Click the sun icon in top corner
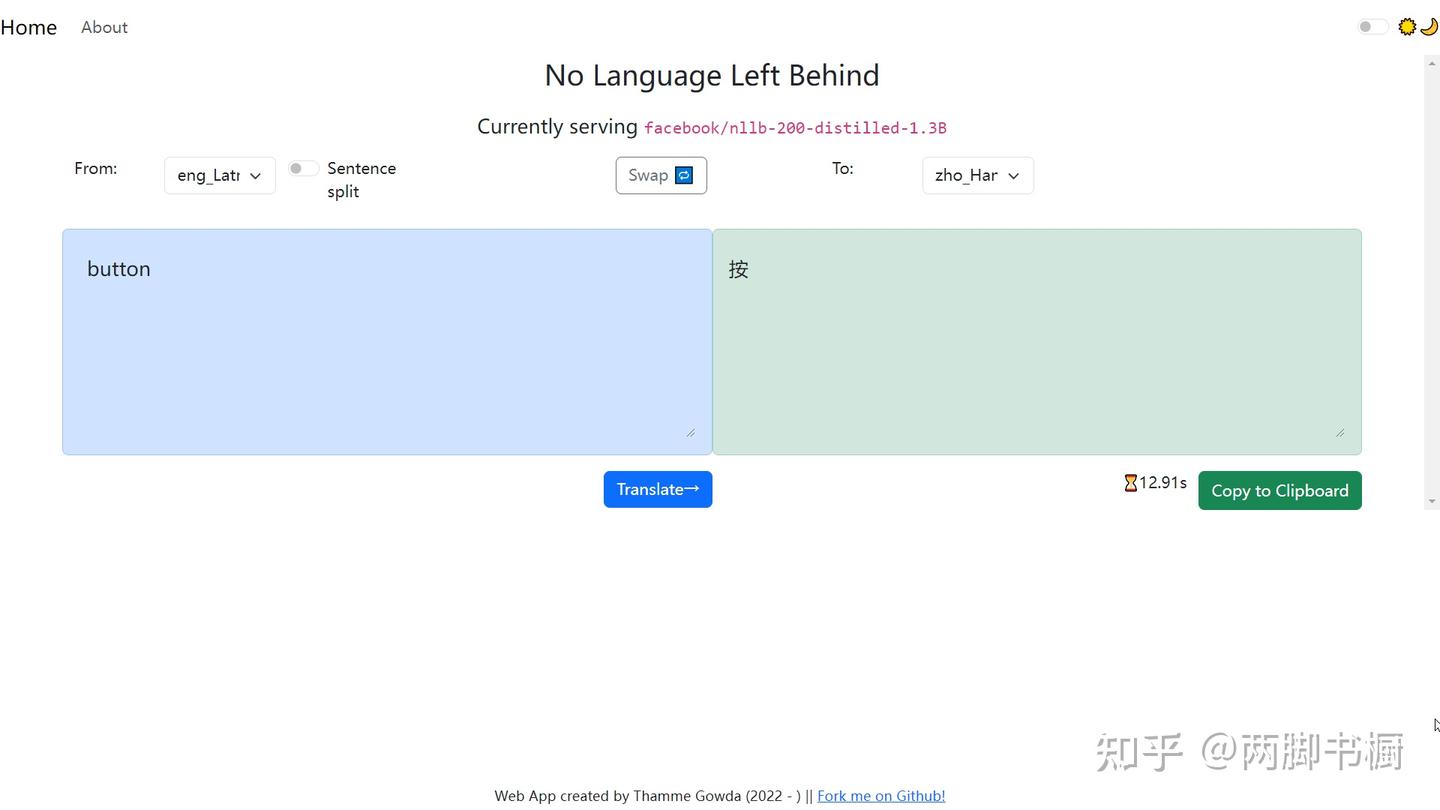 1407,27
